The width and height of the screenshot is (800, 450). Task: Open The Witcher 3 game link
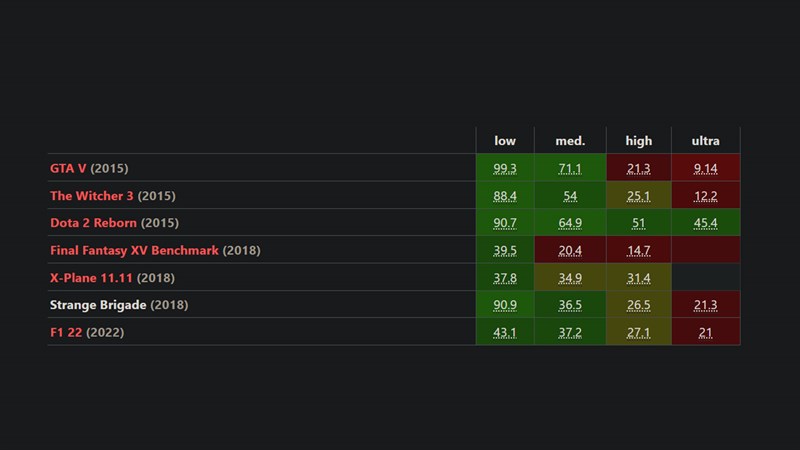(x=92, y=196)
